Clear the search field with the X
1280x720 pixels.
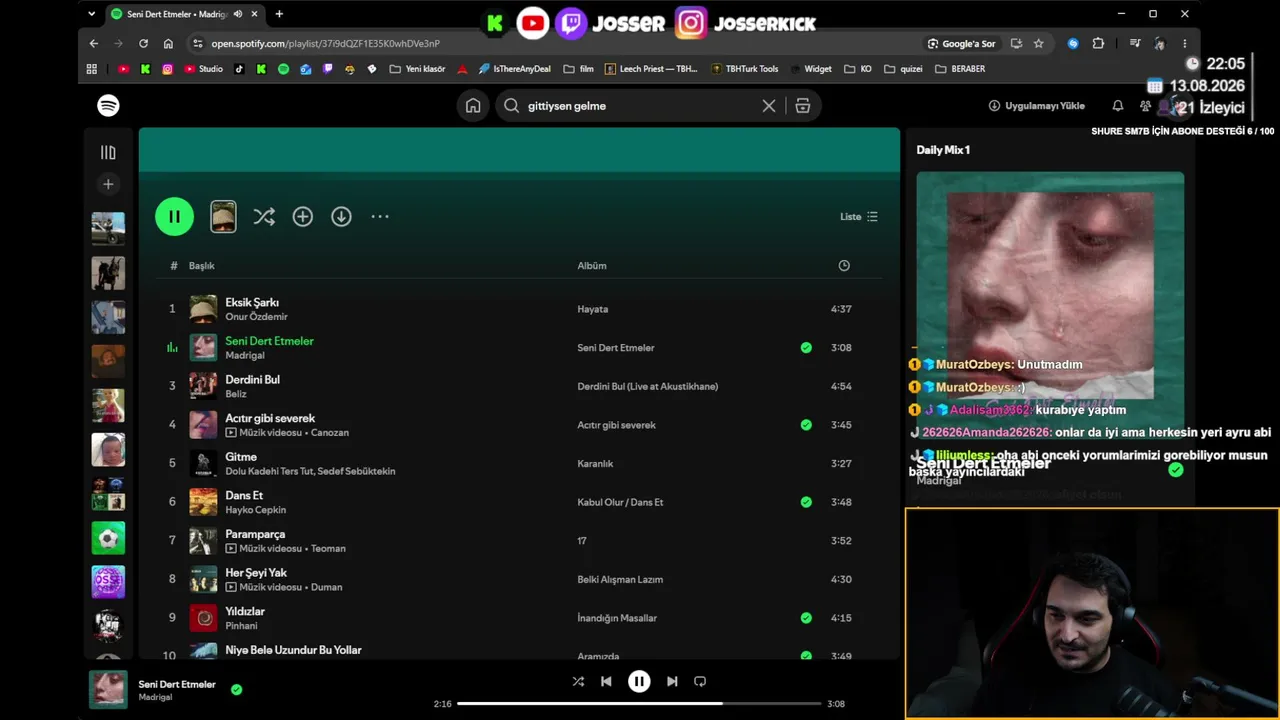tap(769, 106)
